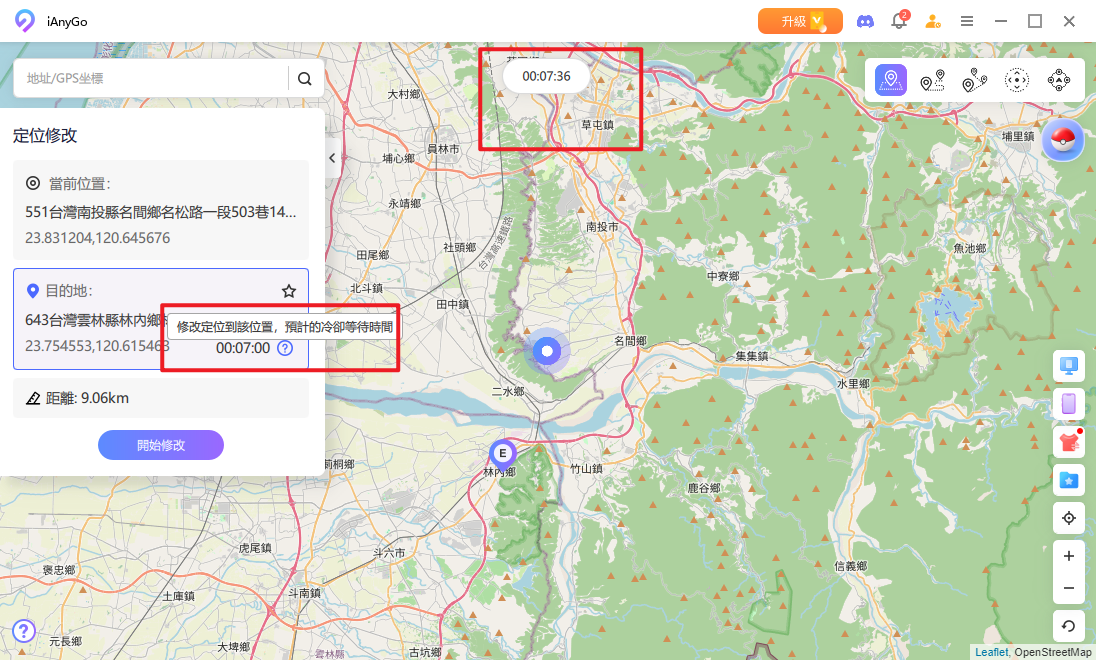Viewport: 1096px width, 660px height.
Task: Open the notifications bell
Action: 899,21
